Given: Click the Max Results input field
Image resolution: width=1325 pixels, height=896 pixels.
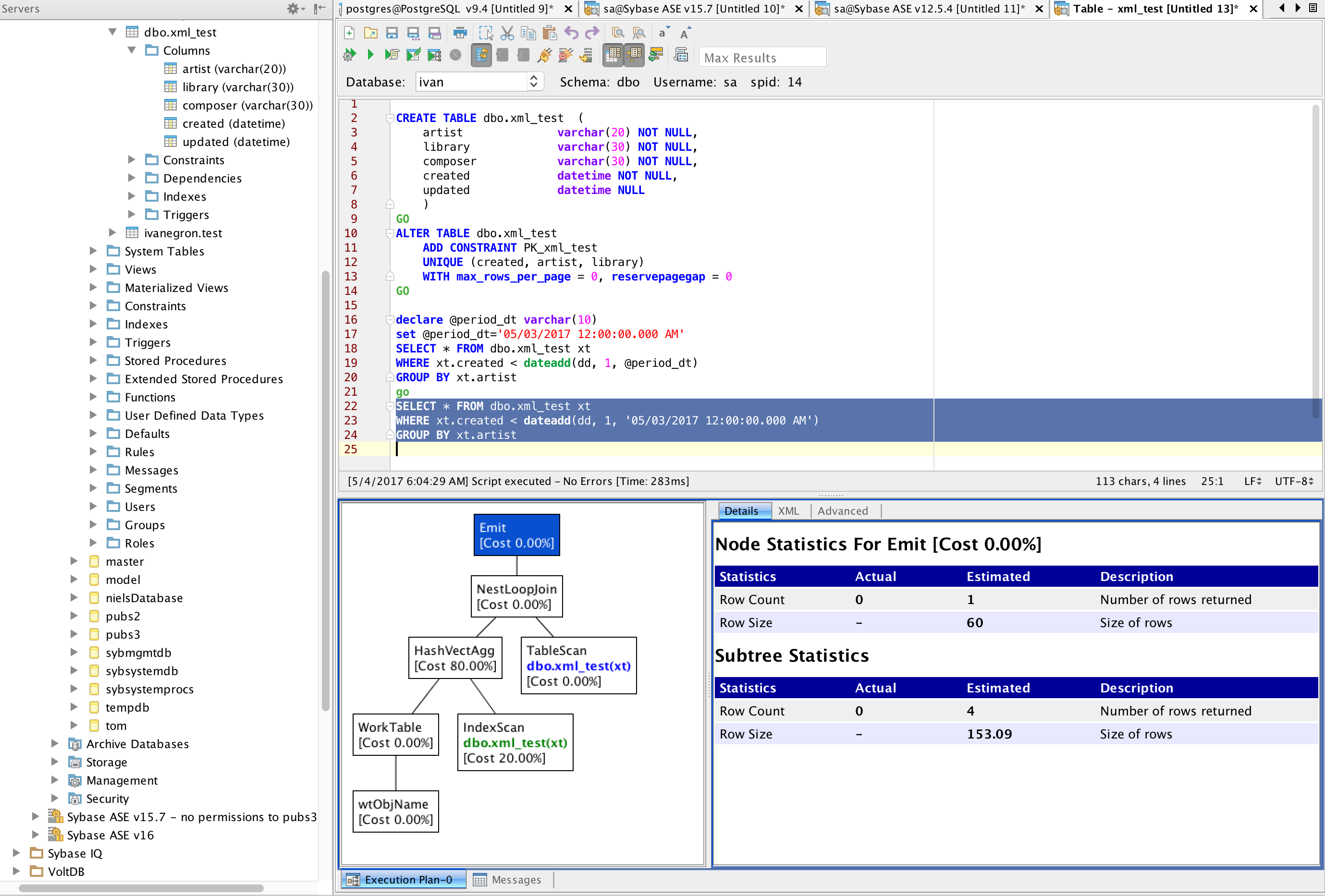Looking at the screenshot, I should [762, 58].
